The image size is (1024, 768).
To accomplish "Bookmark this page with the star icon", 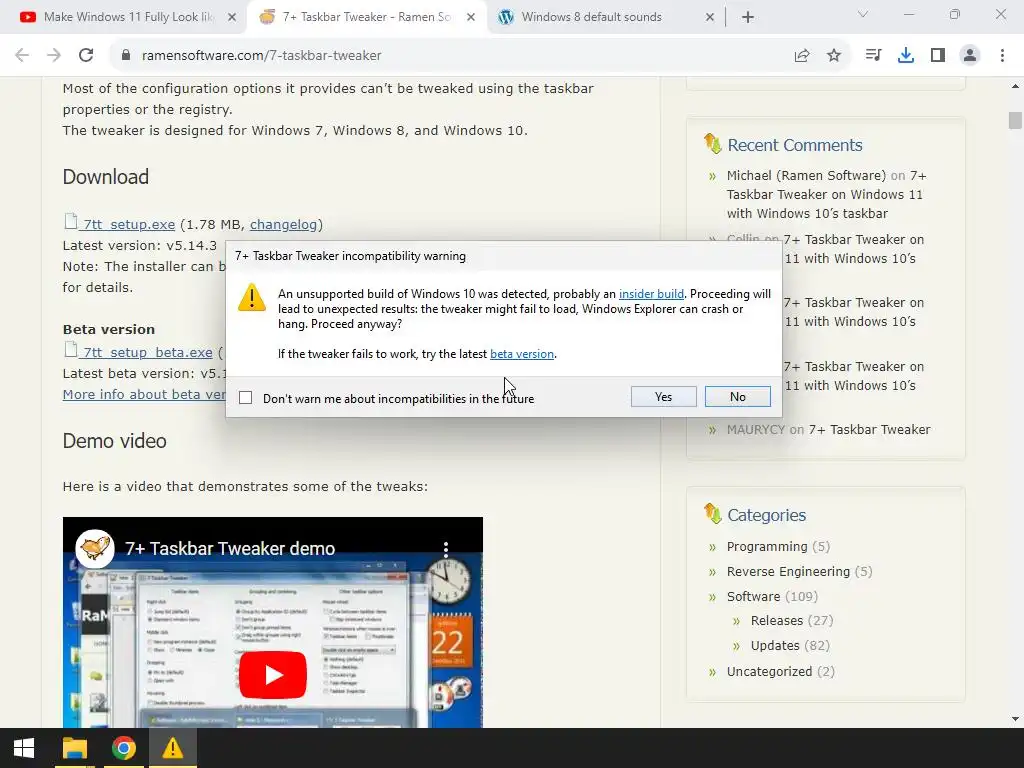I will point(834,56).
